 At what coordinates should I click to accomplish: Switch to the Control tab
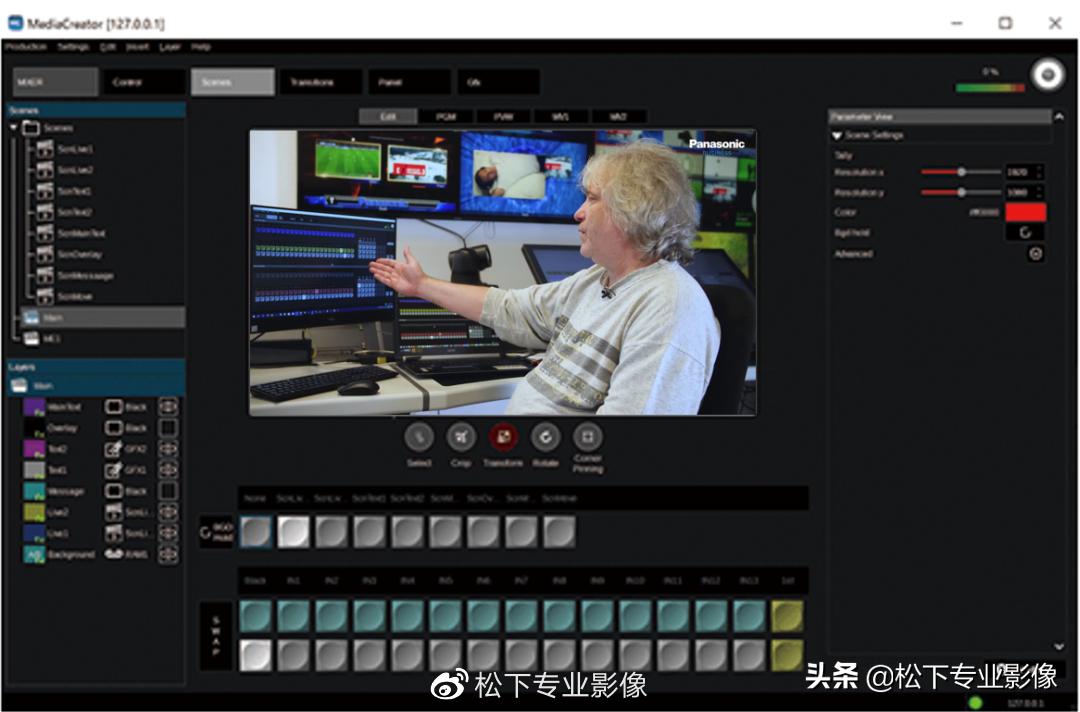click(144, 82)
